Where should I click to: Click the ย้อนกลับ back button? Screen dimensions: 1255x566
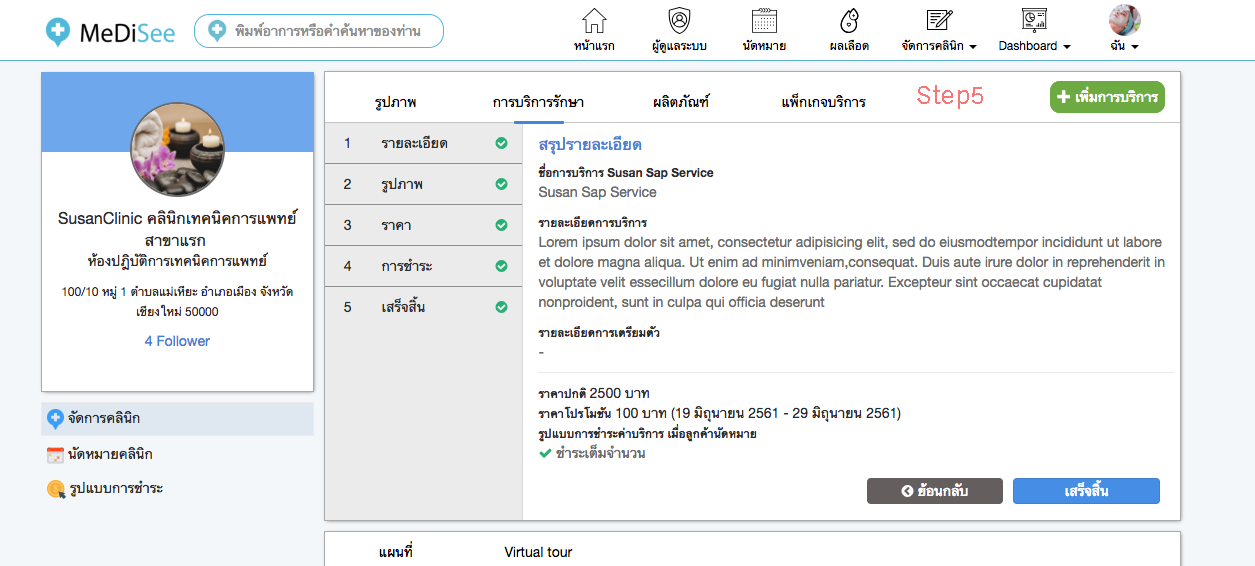[x=934, y=491]
